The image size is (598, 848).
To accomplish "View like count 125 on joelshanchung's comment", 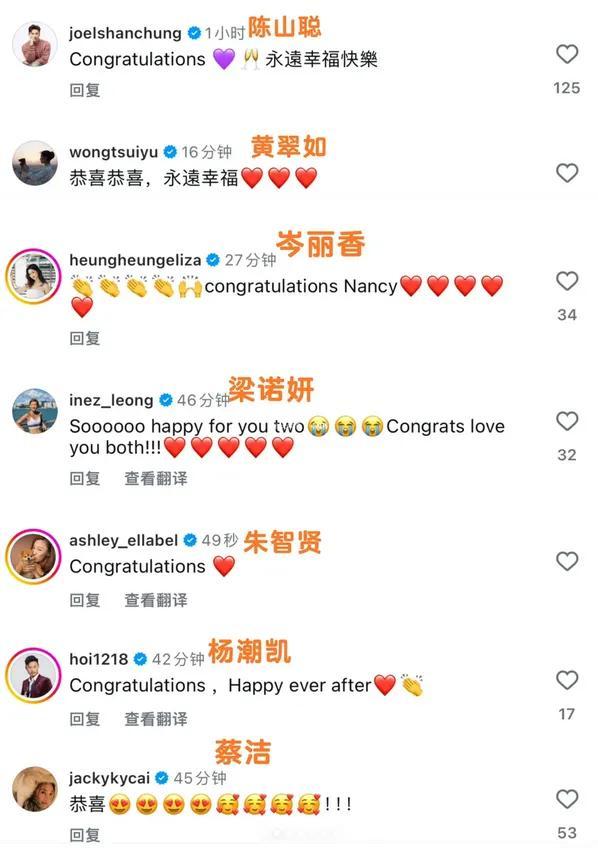I will pos(567,88).
